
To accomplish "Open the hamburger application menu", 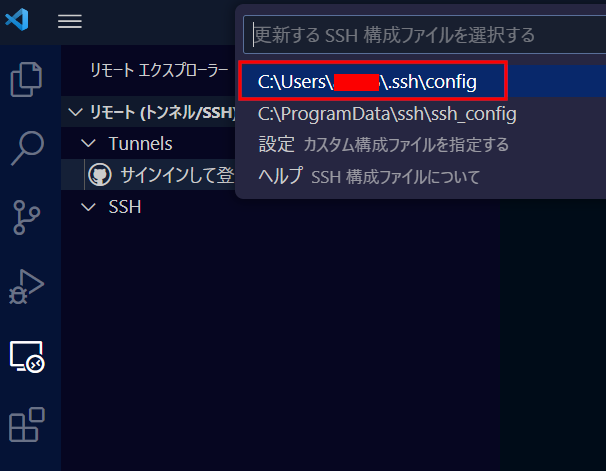I will tap(70, 21).
